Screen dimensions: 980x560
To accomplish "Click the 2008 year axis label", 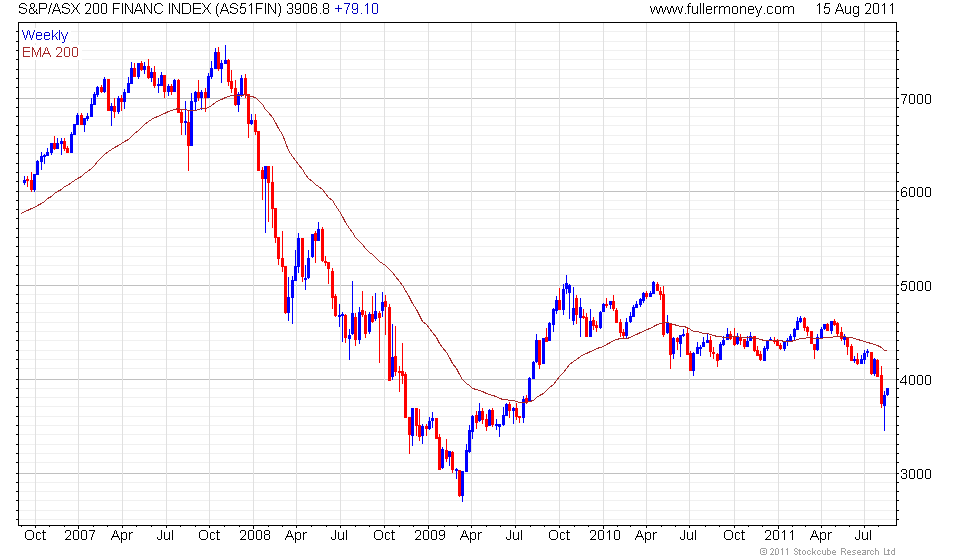I will click(255, 536).
